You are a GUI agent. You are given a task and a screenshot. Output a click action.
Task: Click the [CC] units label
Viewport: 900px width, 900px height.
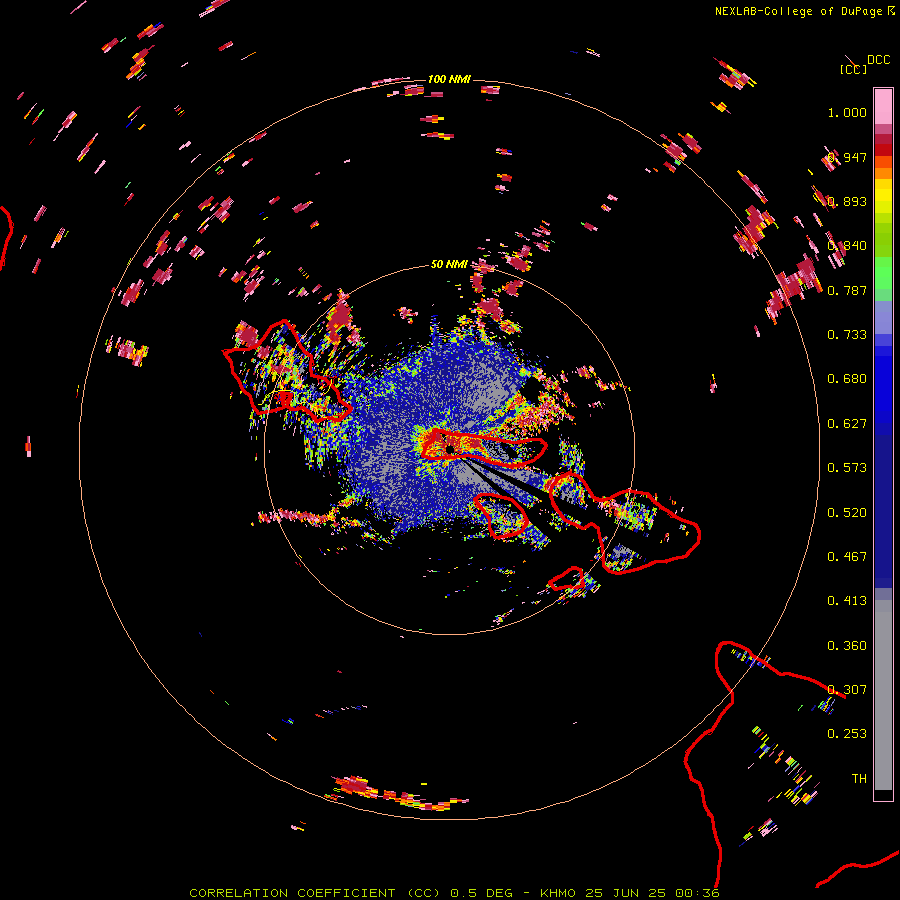(853, 69)
